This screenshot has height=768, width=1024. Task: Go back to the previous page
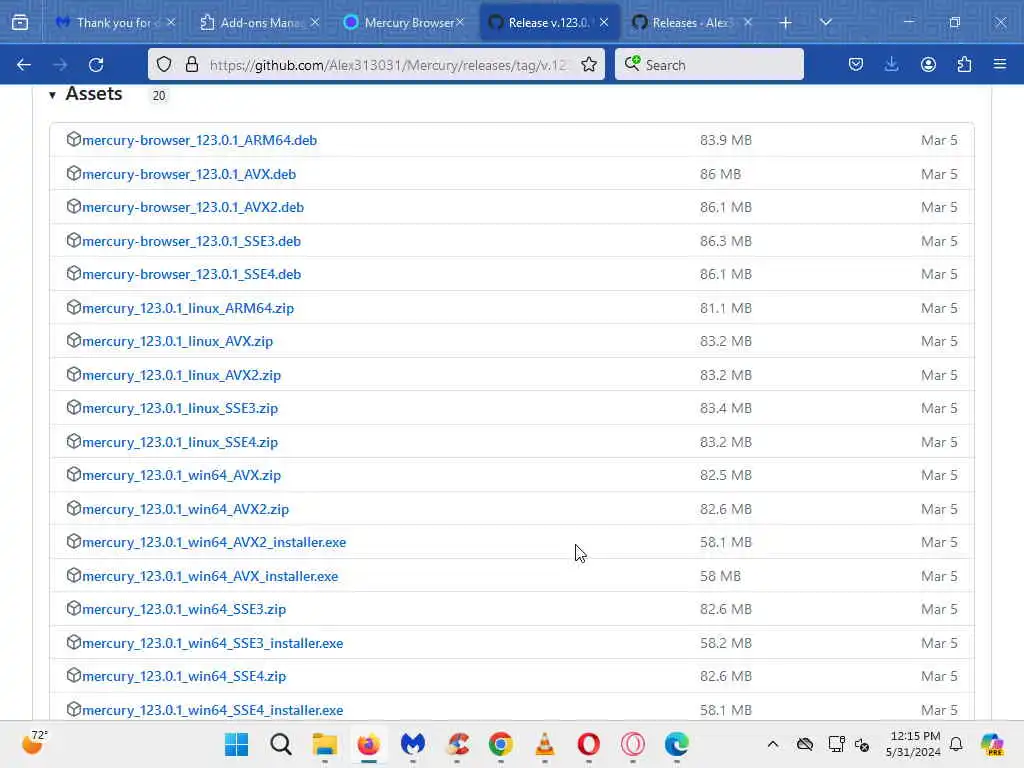(24, 65)
